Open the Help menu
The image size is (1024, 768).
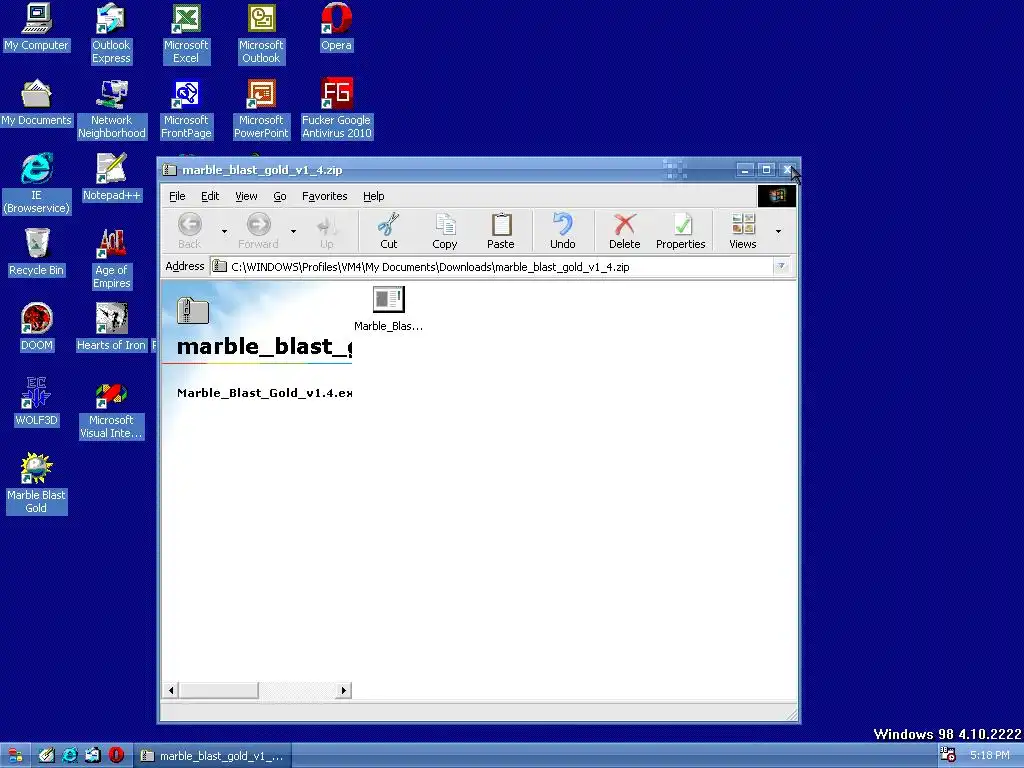click(x=374, y=196)
